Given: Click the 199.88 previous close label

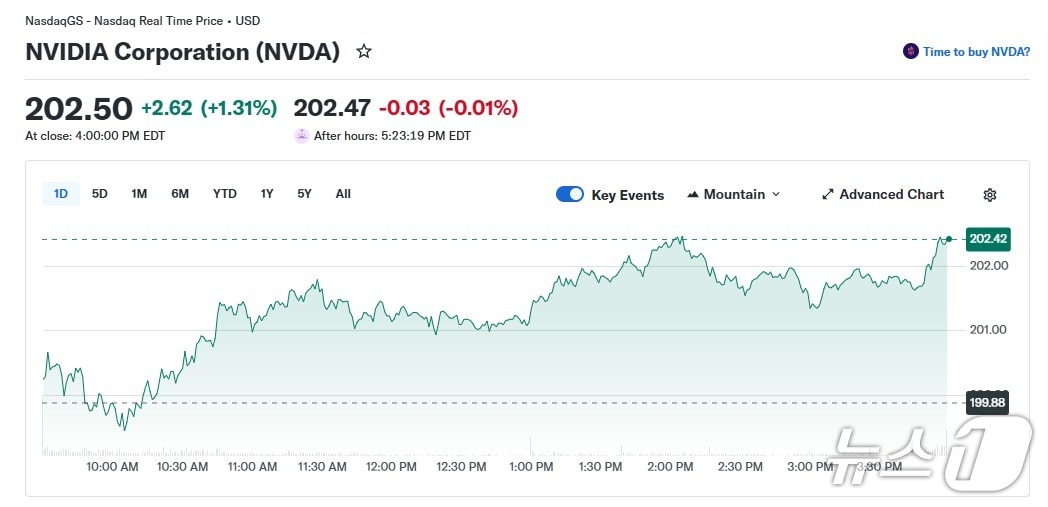Looking at the screenshot, I should [988, 403].
